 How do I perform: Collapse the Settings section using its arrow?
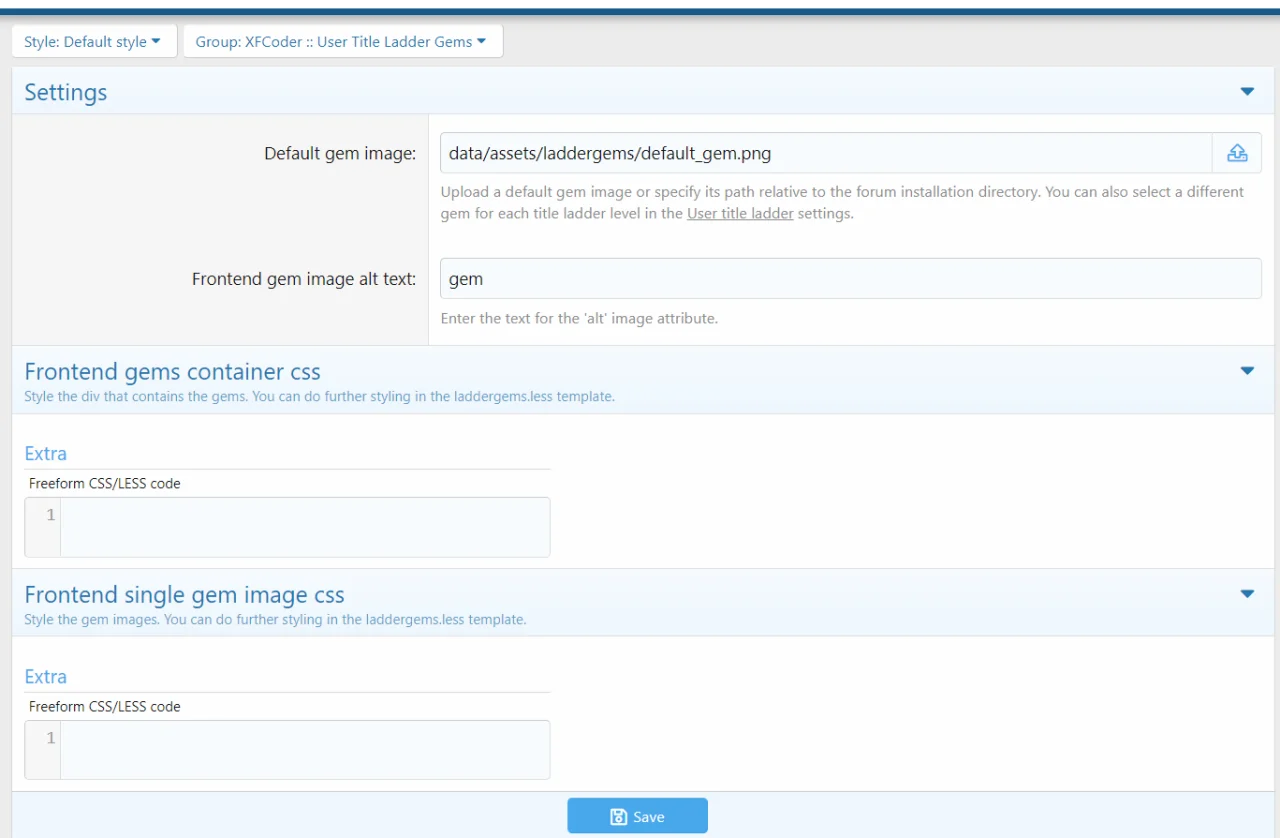pos(1247,92)
